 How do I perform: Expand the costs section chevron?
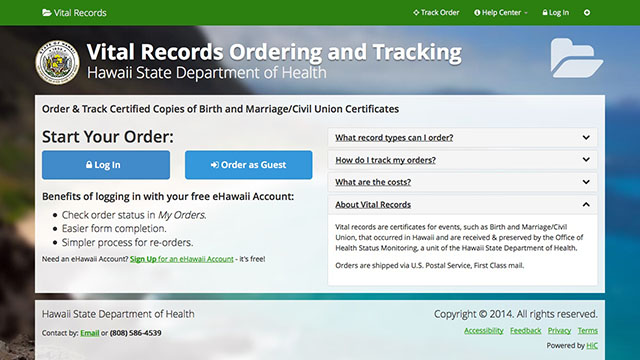pos(586,182)
